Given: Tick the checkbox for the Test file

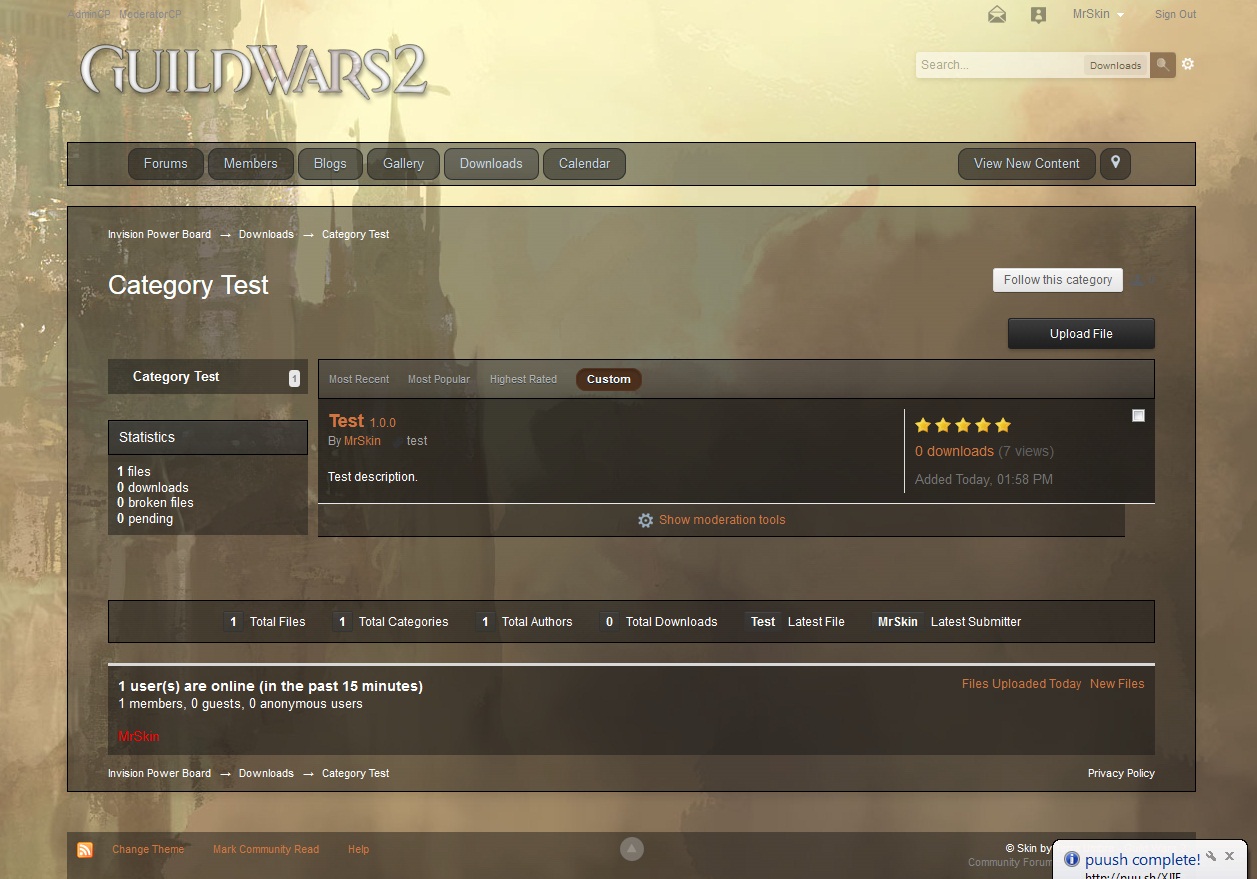Looking at the screenshot, I should pyautogui.click(x=1138, y=415).
